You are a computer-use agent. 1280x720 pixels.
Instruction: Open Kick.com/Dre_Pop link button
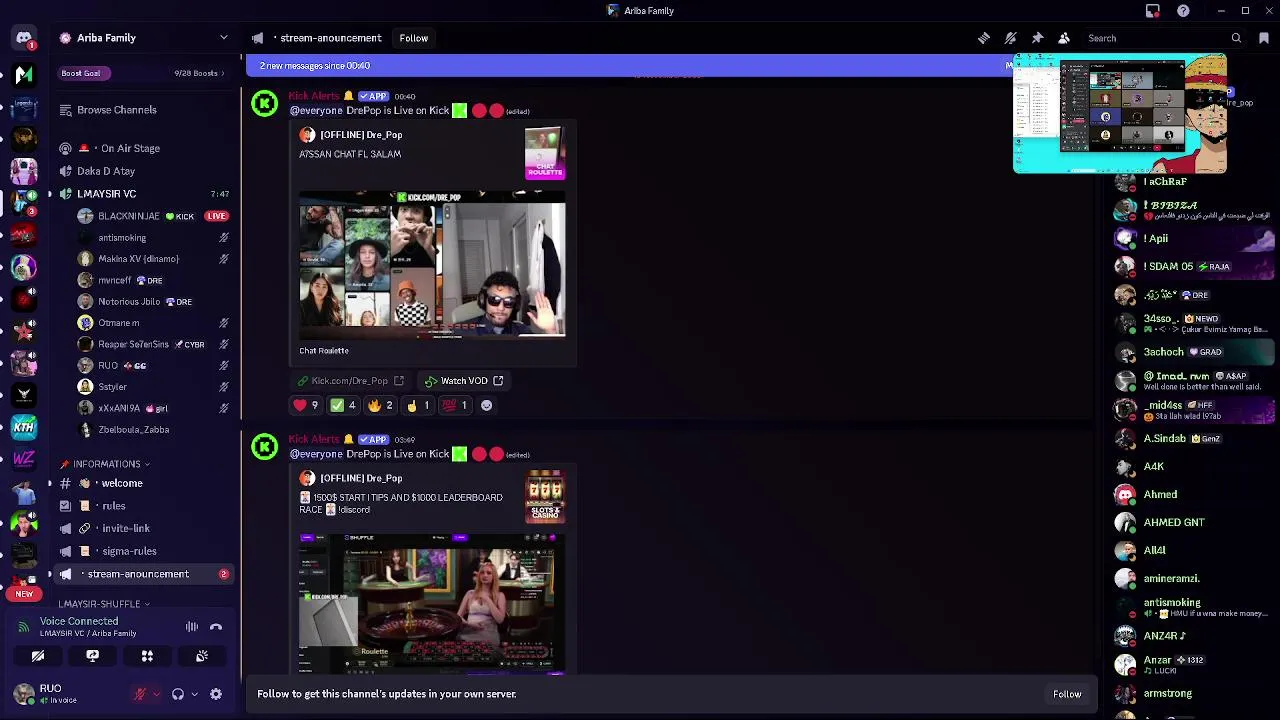(x=351, y=381)
